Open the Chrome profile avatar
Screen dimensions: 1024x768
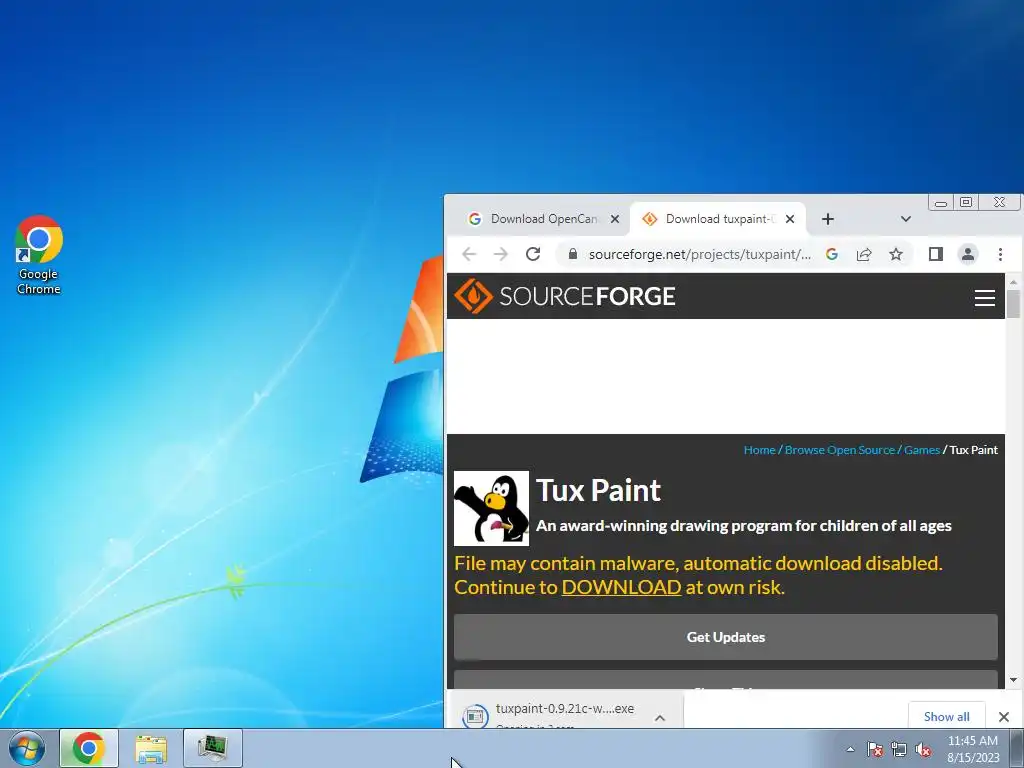coord(968,254)
